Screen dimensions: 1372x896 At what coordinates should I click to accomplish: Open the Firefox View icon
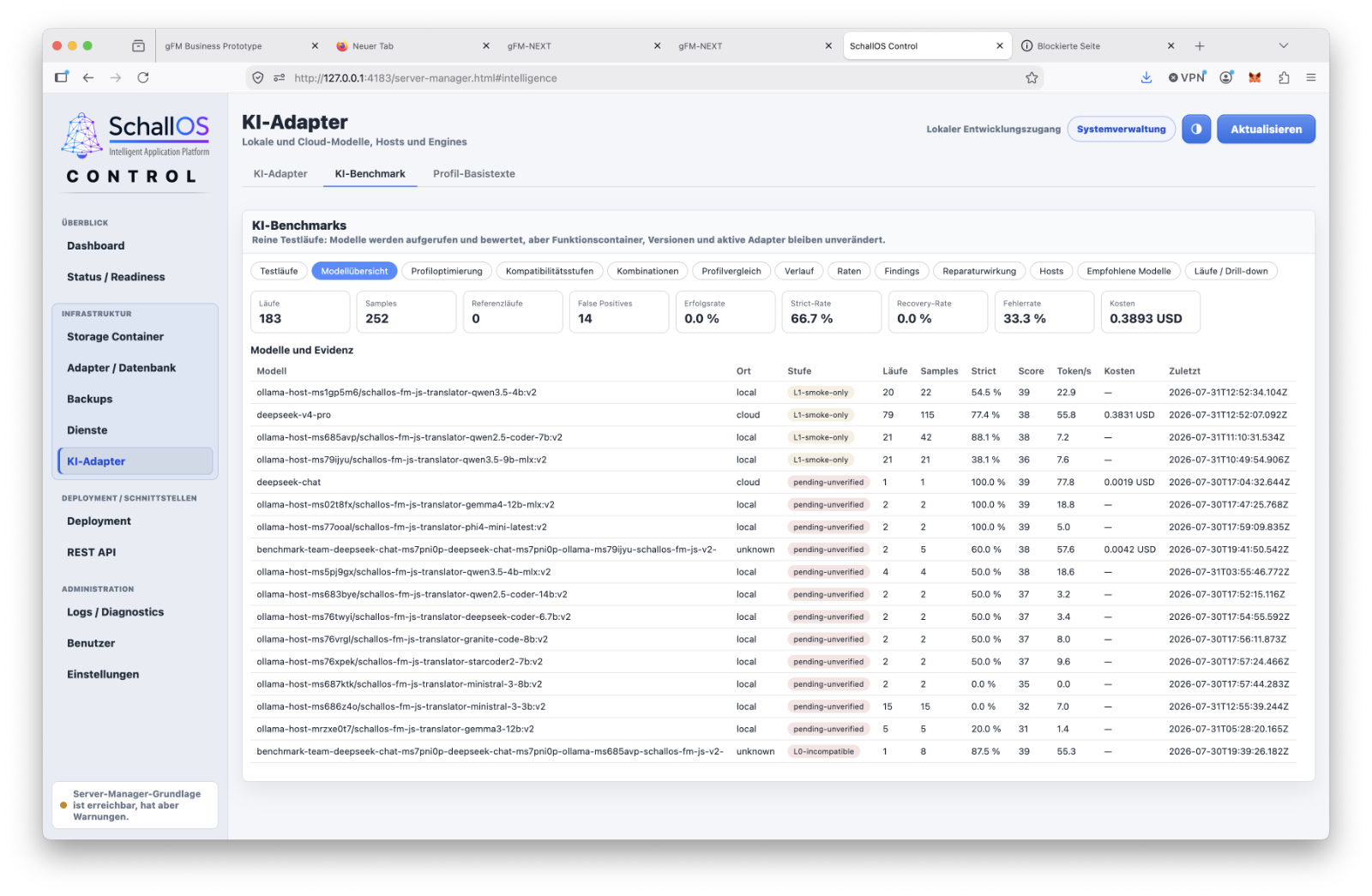click(138, 46)
